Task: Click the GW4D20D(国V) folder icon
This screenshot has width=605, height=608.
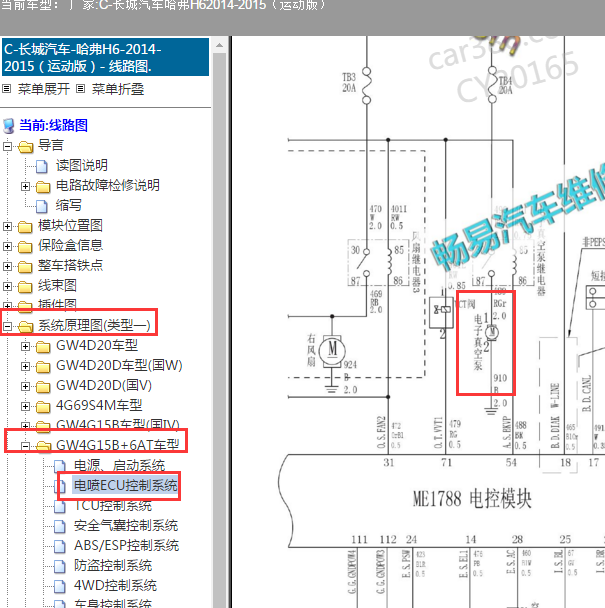Action: click(43, 386)
